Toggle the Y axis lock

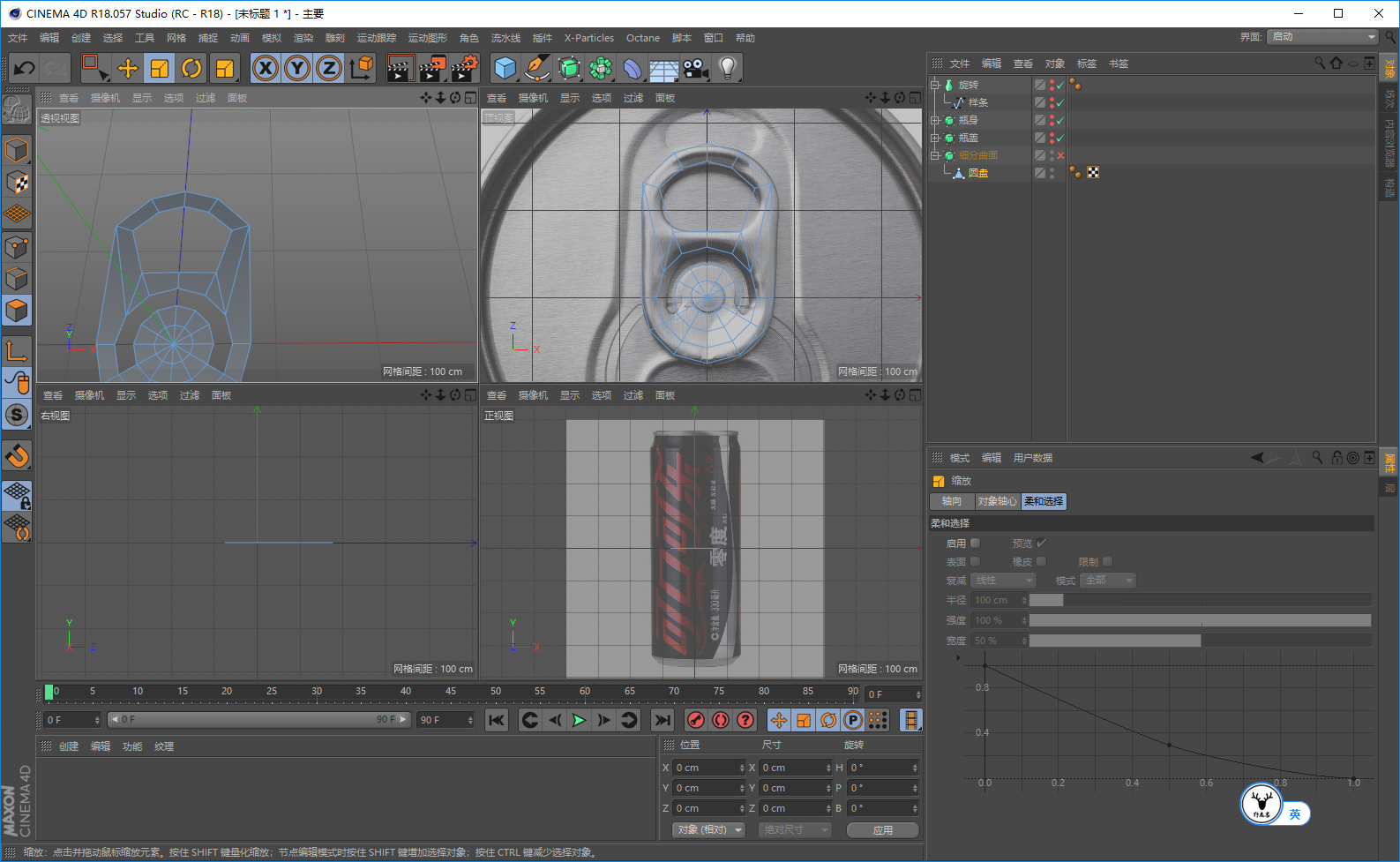297,68
